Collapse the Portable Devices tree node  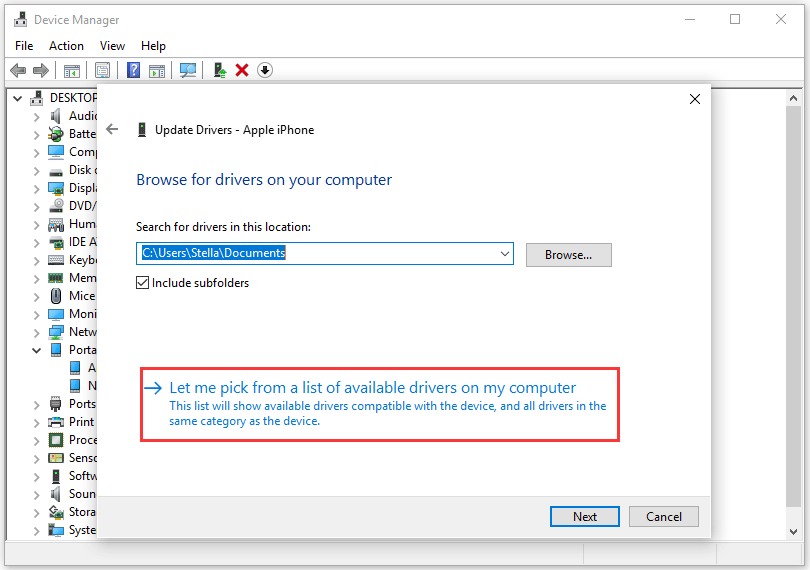[x=37, y=350]
